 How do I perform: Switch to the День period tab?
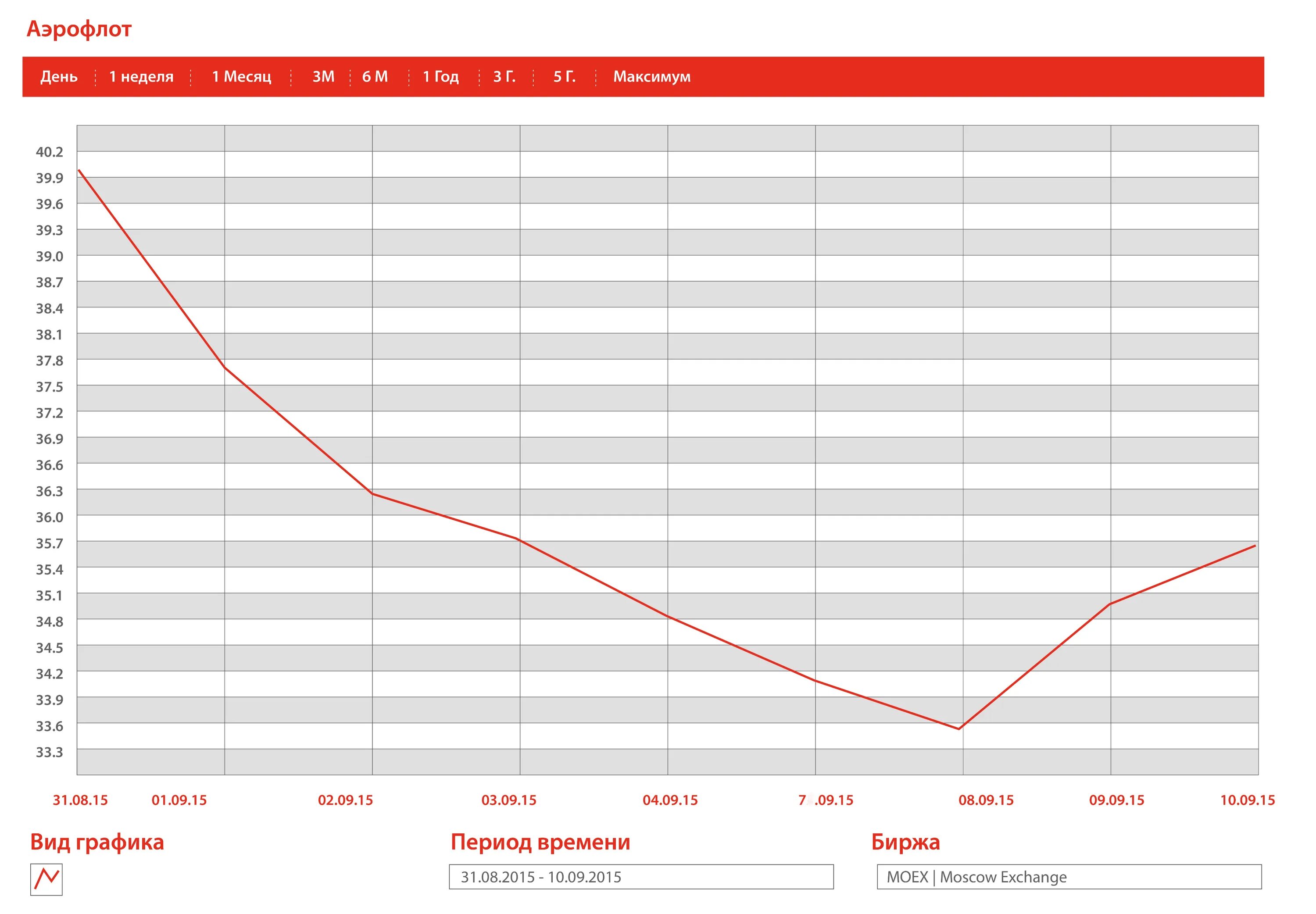59,77
